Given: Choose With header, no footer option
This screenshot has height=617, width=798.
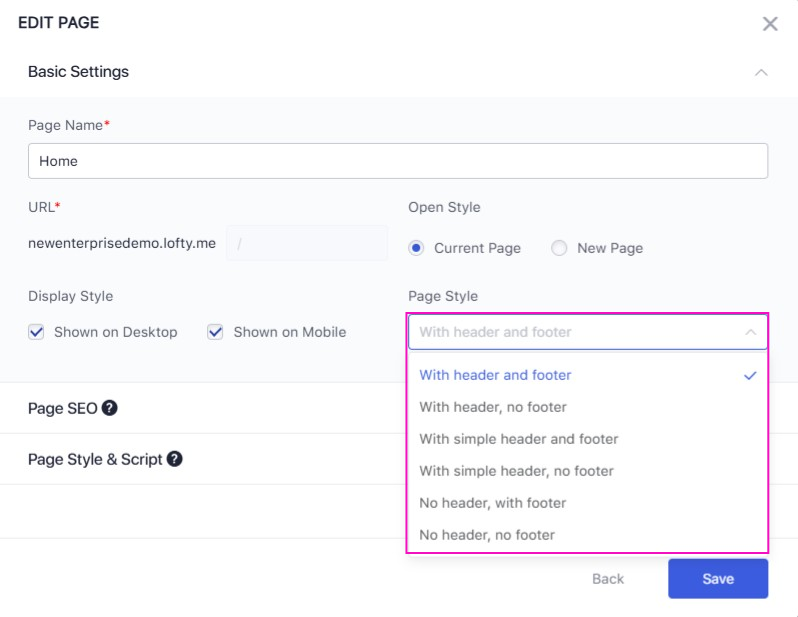Looking at the screenshot, I should point(493,407).
